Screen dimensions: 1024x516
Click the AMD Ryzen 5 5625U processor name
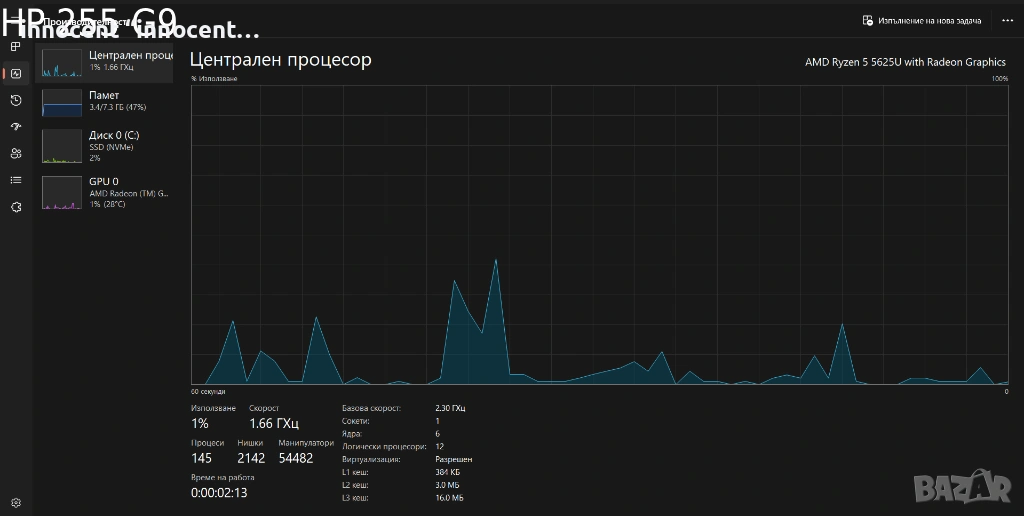click(x=905, y=62)
